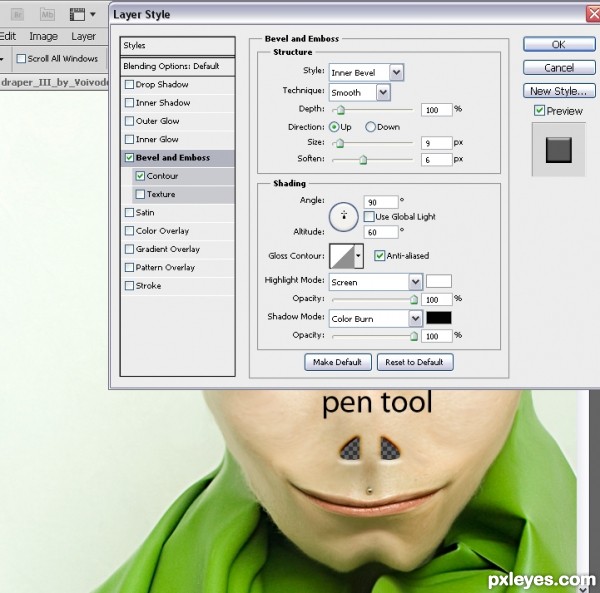Launch Bridge from the Br icon
This screenshot has height=593, width=600.
point(17,15)
